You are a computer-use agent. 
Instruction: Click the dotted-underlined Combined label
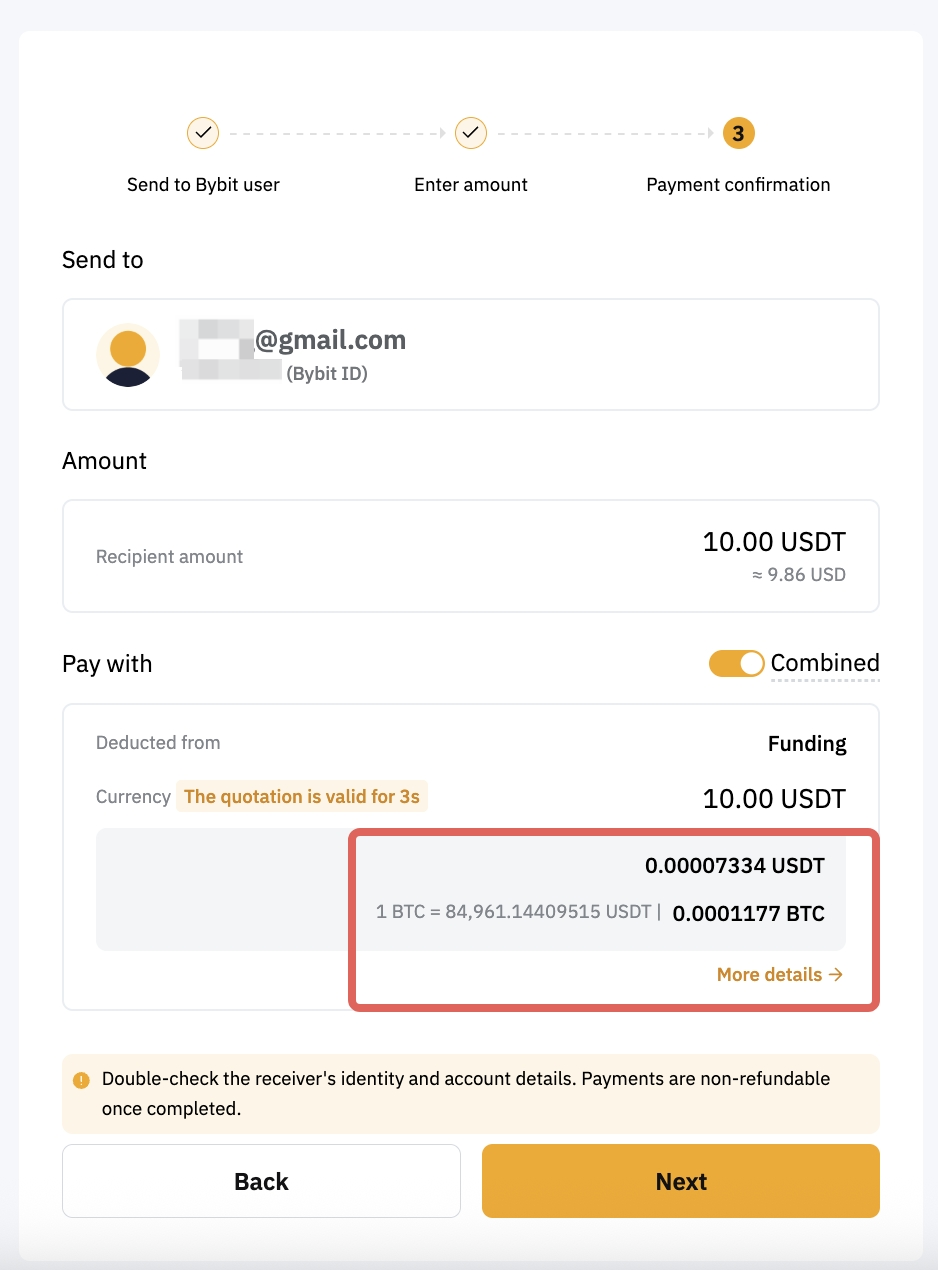[x=825, y=663]
